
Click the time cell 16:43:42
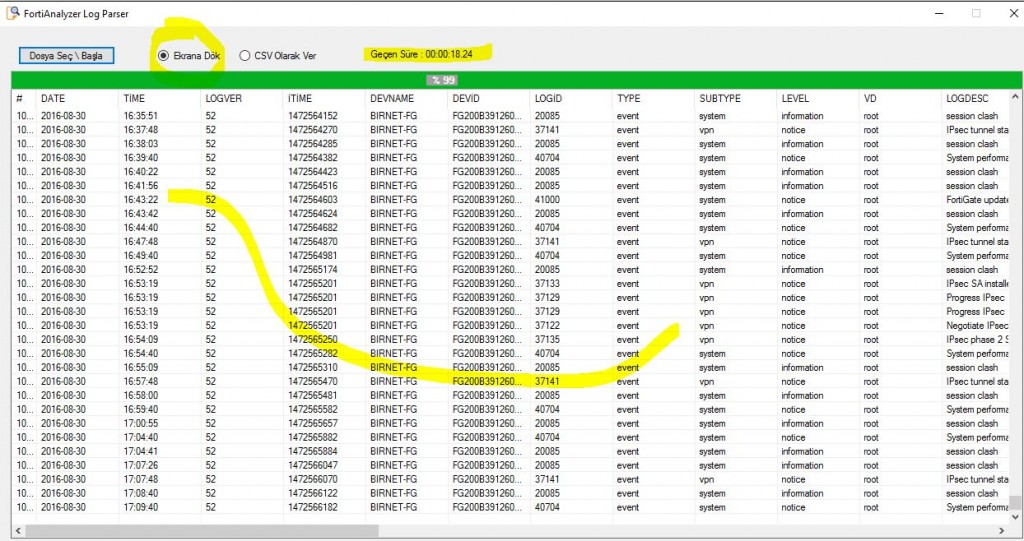(x=140, y=214)
